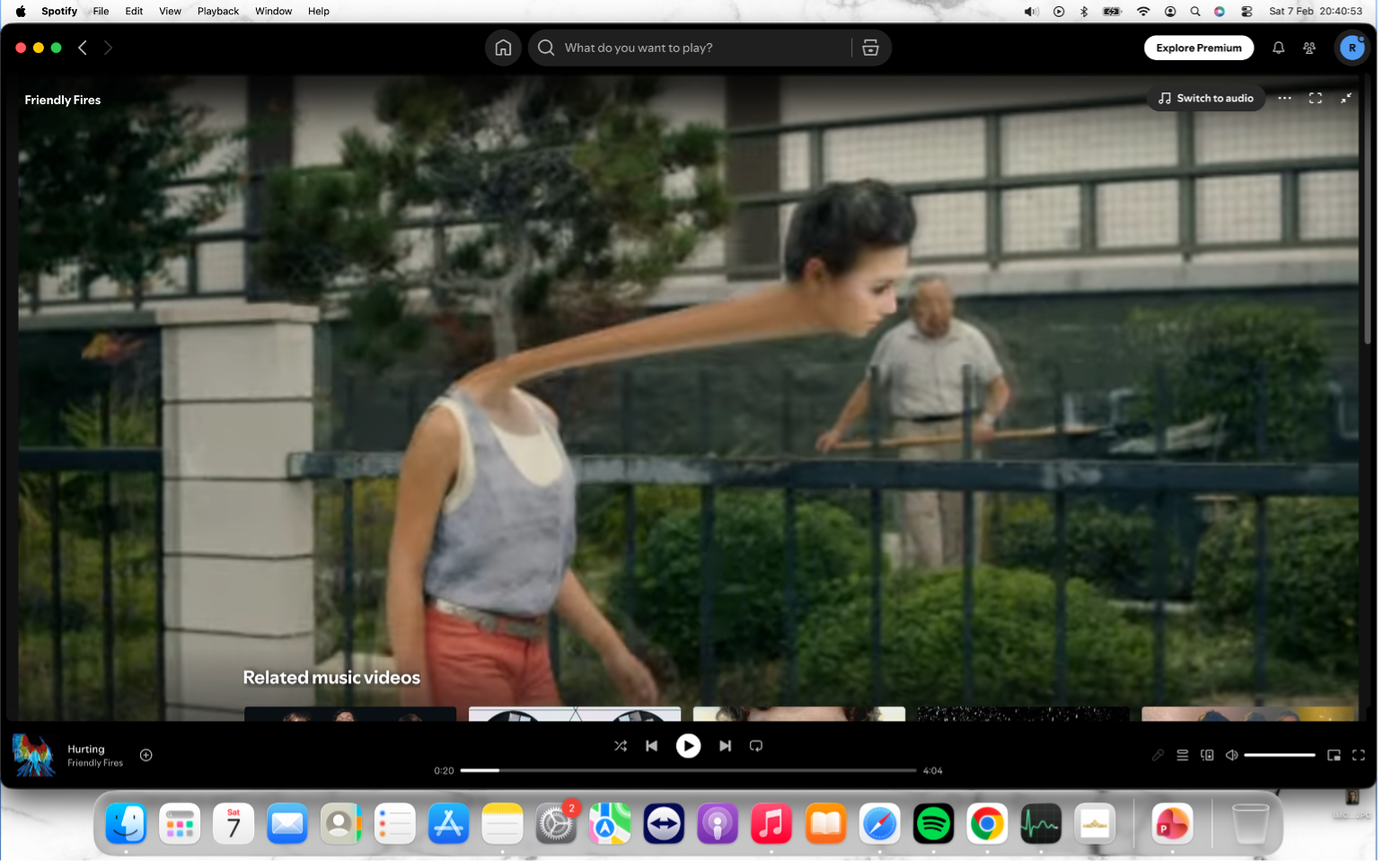Screen dimensions: 1383x868
Task: Skip to next track
Action: tap(725, 746)
